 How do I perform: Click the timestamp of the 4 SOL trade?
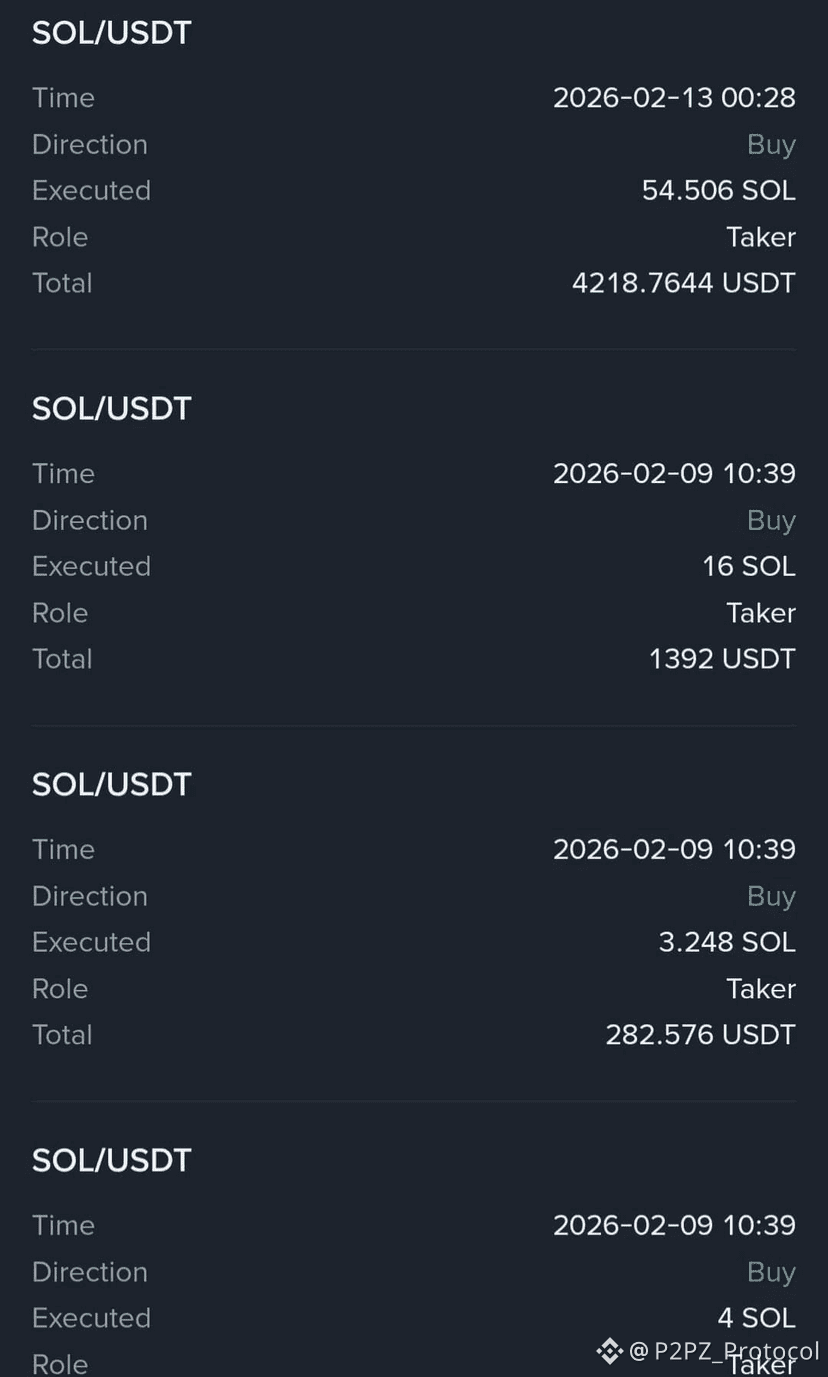pos(675,1226)
